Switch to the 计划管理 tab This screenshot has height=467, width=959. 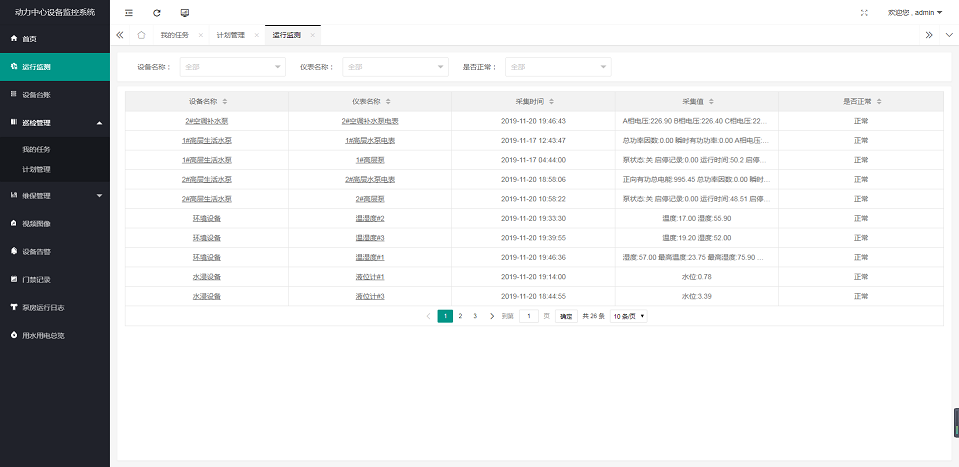(230, 35)
